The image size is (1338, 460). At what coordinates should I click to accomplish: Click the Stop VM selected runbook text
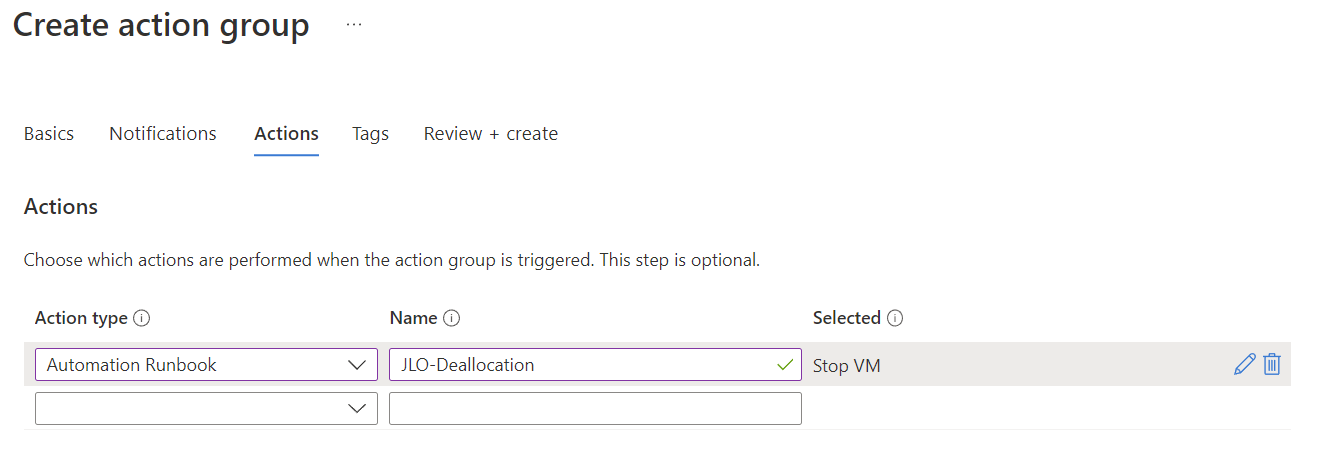click(x=847, y=365)
